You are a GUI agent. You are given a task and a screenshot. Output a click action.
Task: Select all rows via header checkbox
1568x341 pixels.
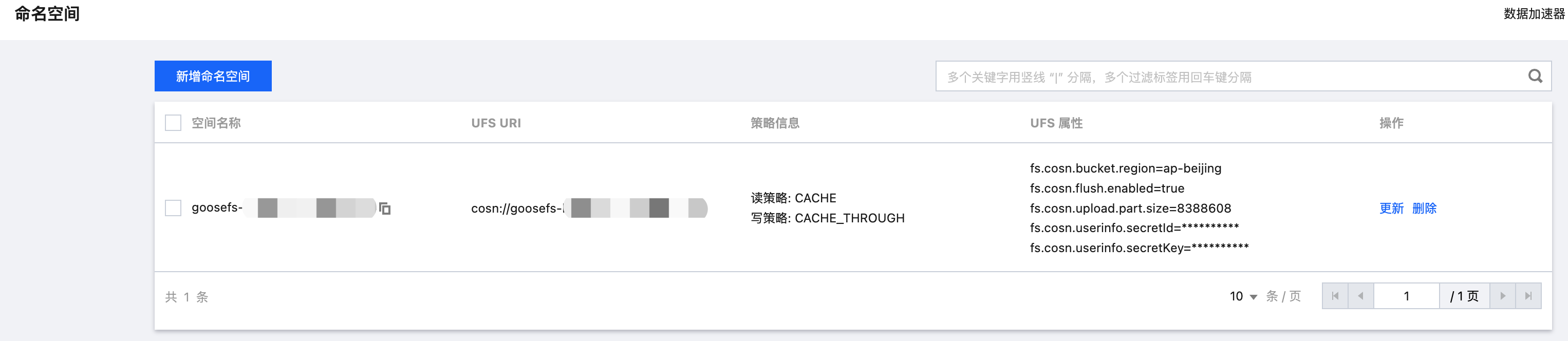pos(173,123)
